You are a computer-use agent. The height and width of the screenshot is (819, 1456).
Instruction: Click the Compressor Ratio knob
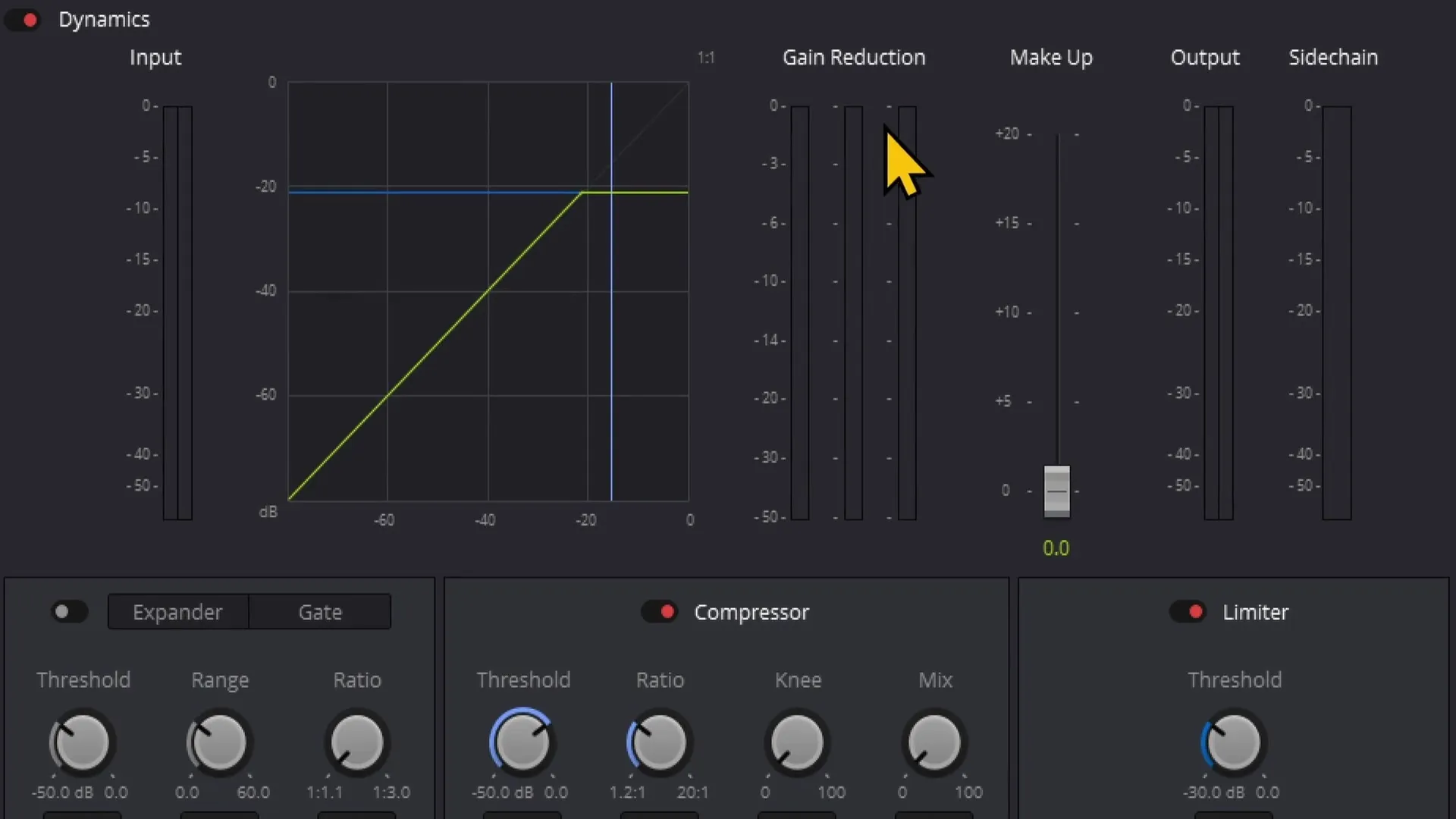(x=659, y=743)
